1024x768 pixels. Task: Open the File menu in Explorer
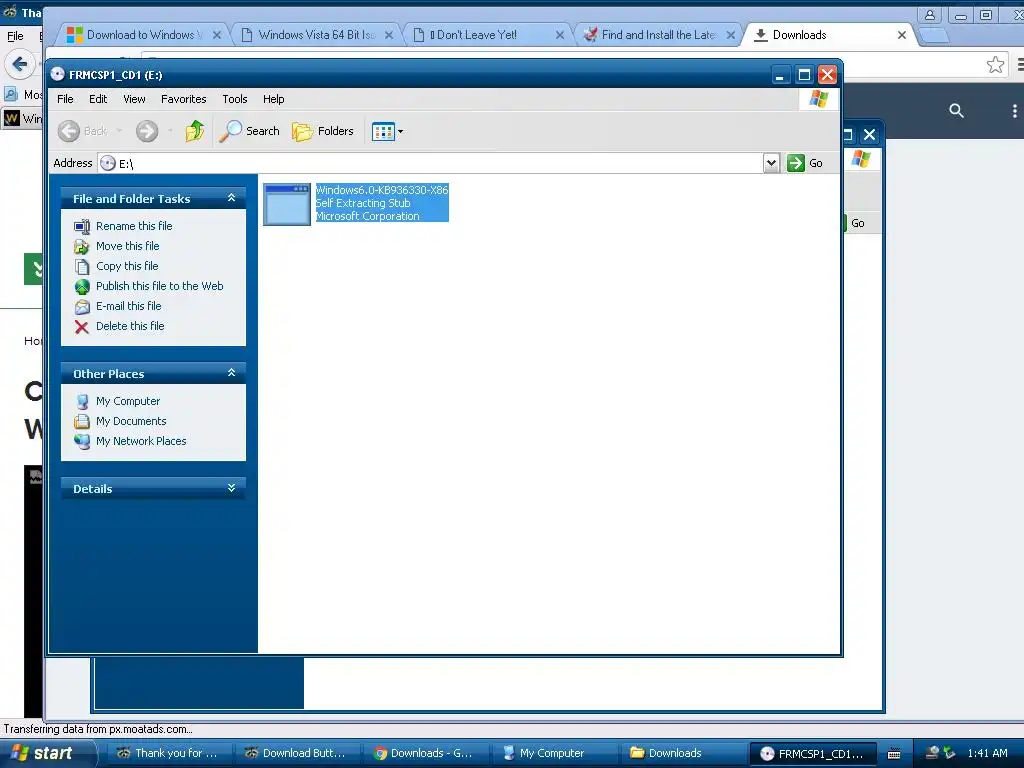pyautogui.click(x=65, y=99)
